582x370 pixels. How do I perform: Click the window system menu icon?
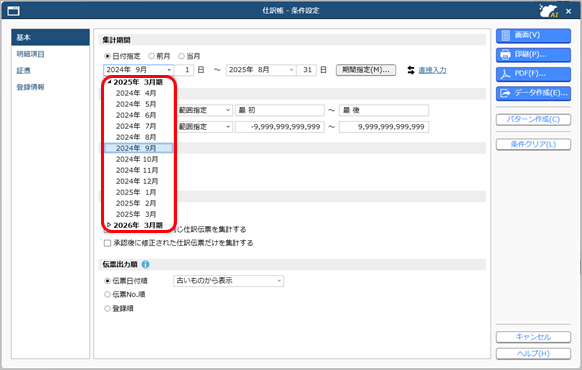coord(14,11)
